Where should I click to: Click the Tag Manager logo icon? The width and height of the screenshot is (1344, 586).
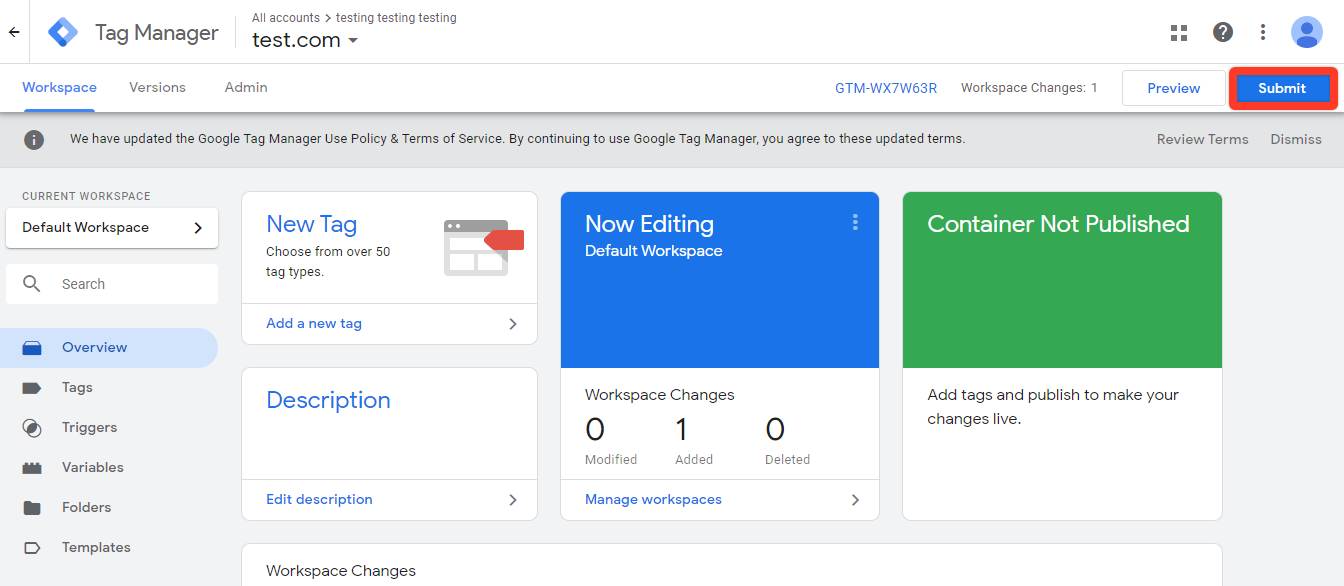point(63,32)
